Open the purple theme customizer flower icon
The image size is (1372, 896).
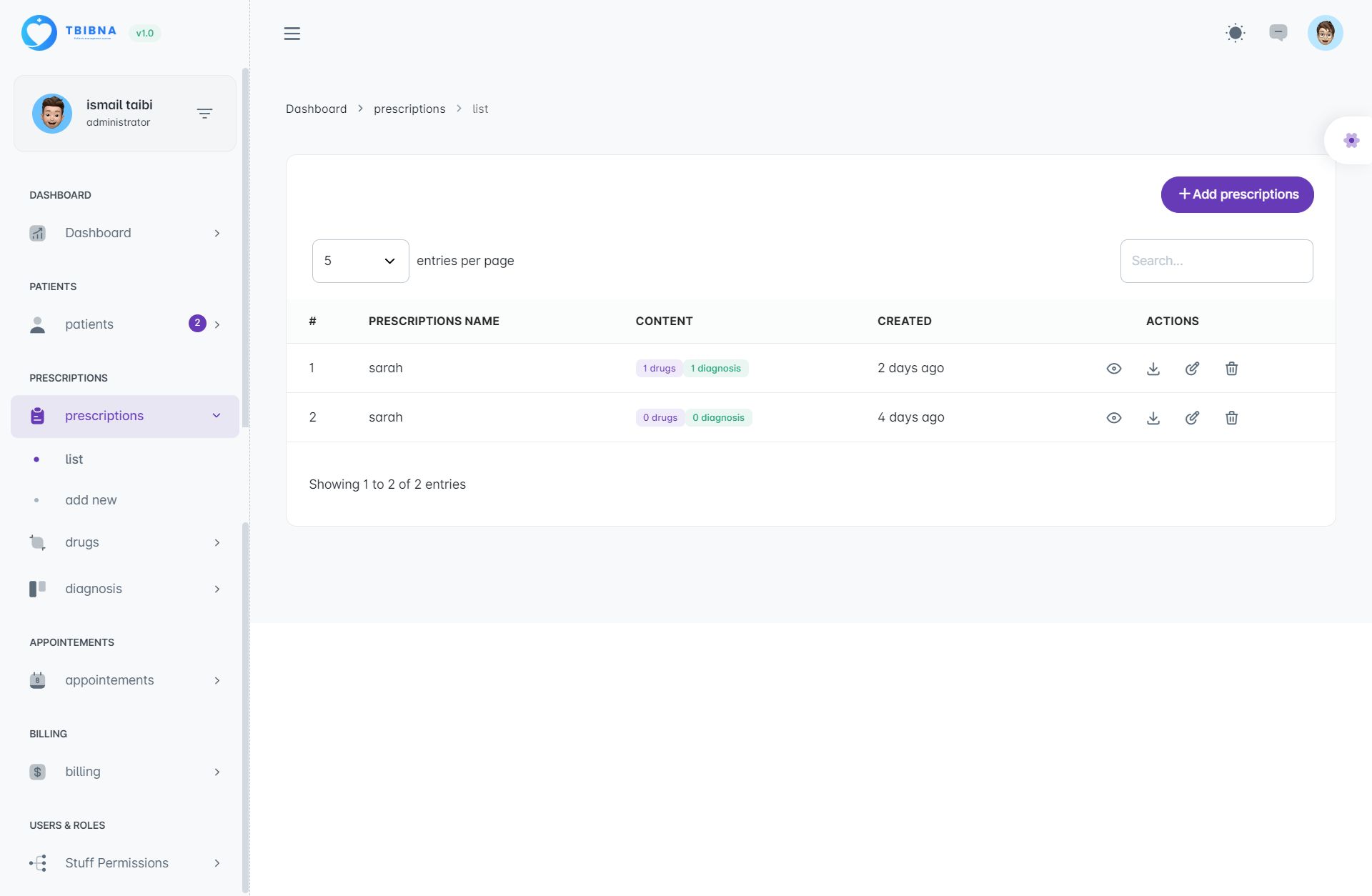1351,141
